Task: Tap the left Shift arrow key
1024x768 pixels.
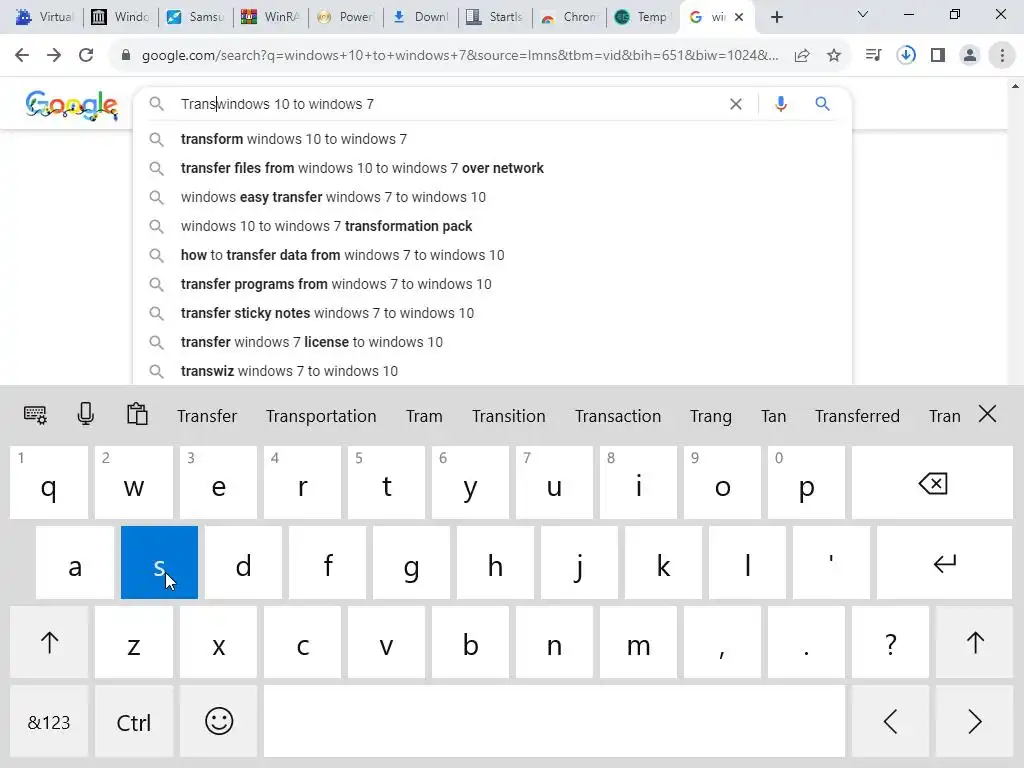Action: pyautogui.click(x=49, y=642)
